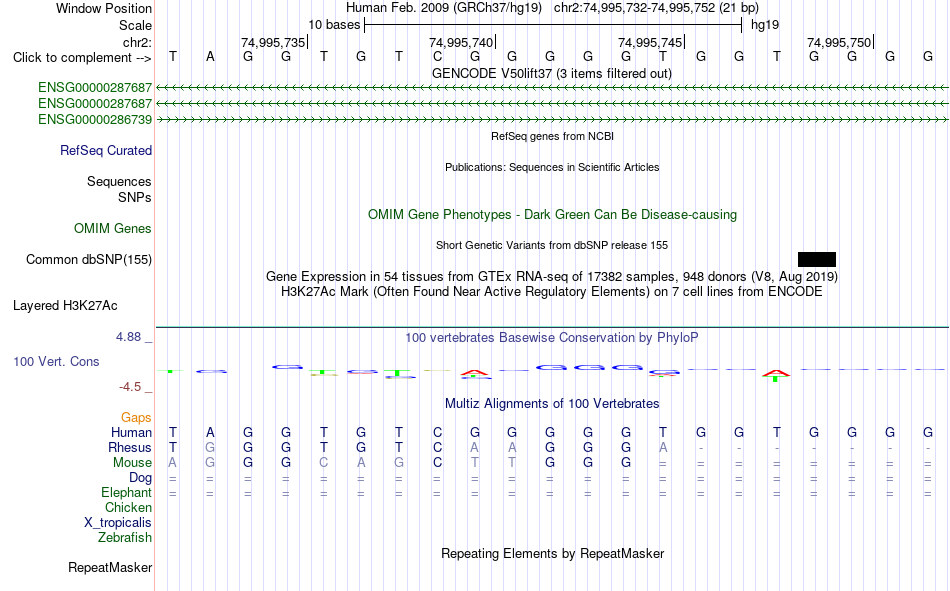Click the C base in the reference sequence

437,57
